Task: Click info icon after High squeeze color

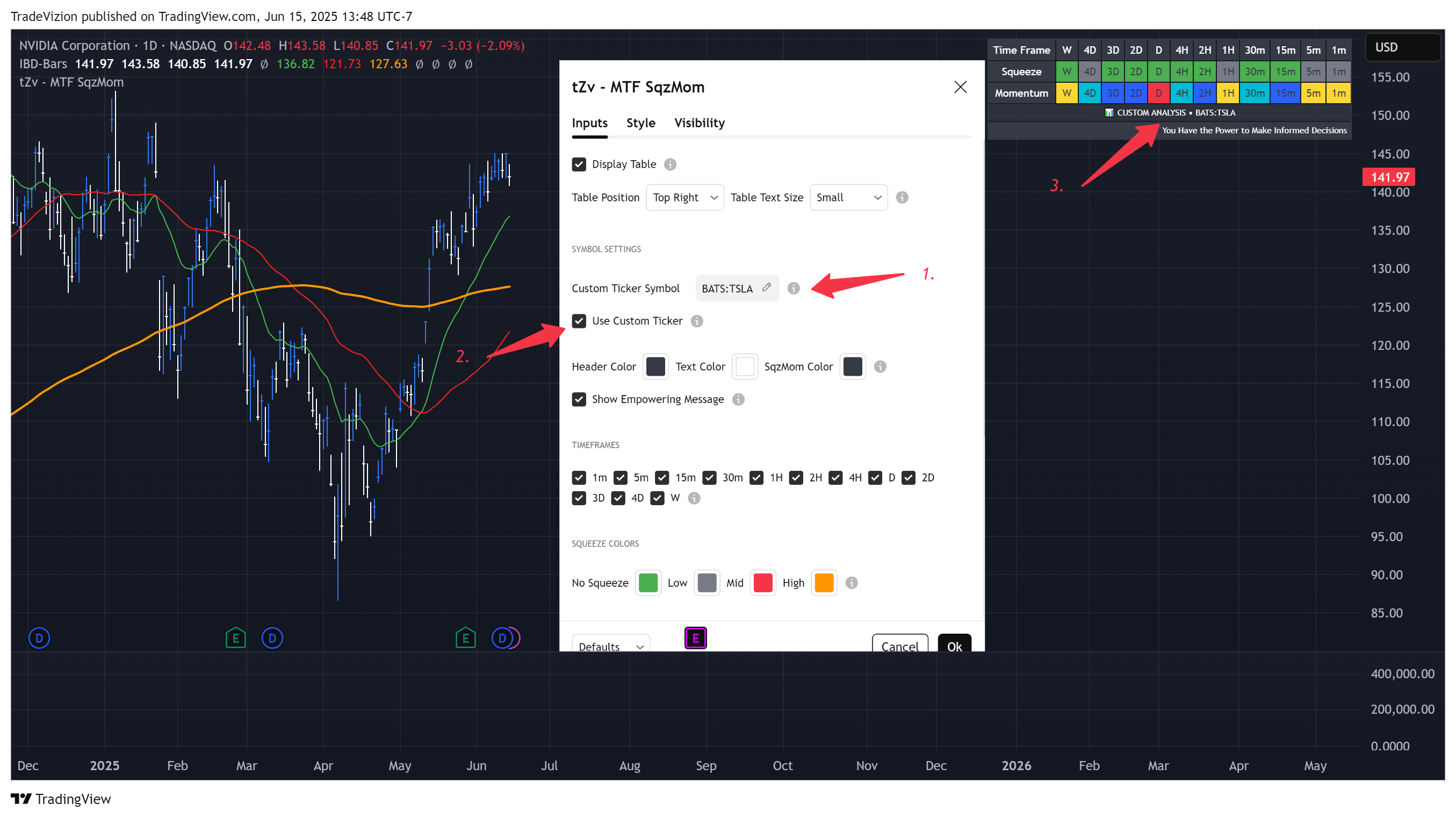Action: coord(851,583)
